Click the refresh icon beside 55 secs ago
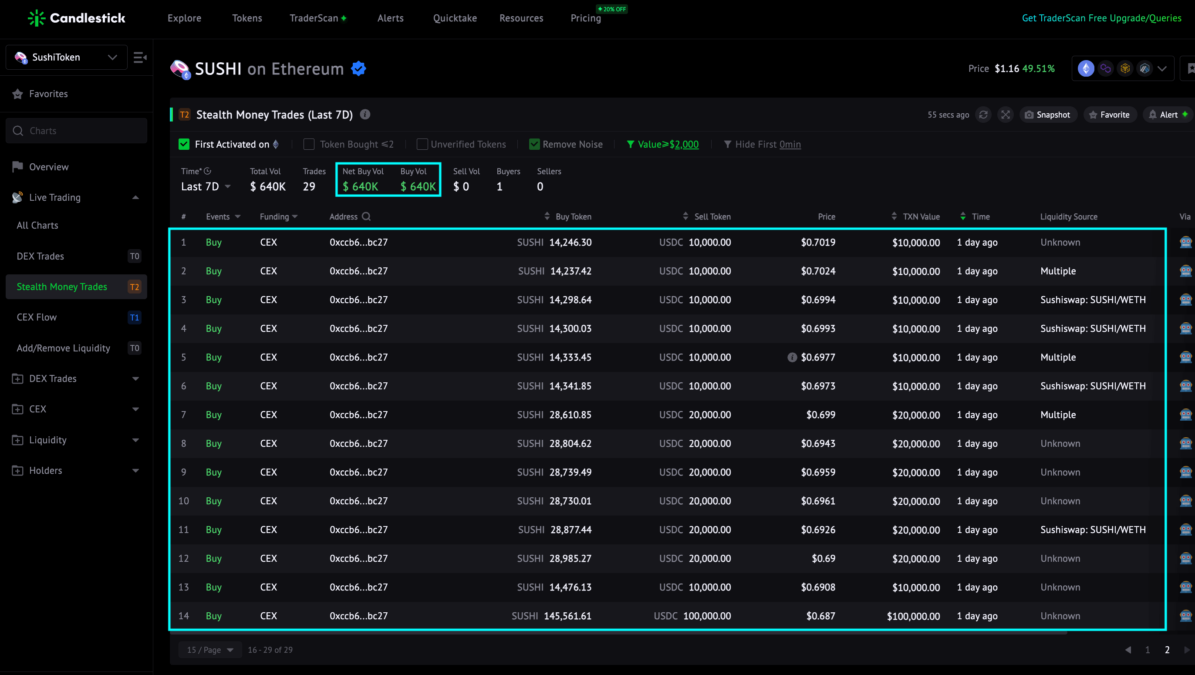This screenshot has width=1195, height=675. point(983,115)
